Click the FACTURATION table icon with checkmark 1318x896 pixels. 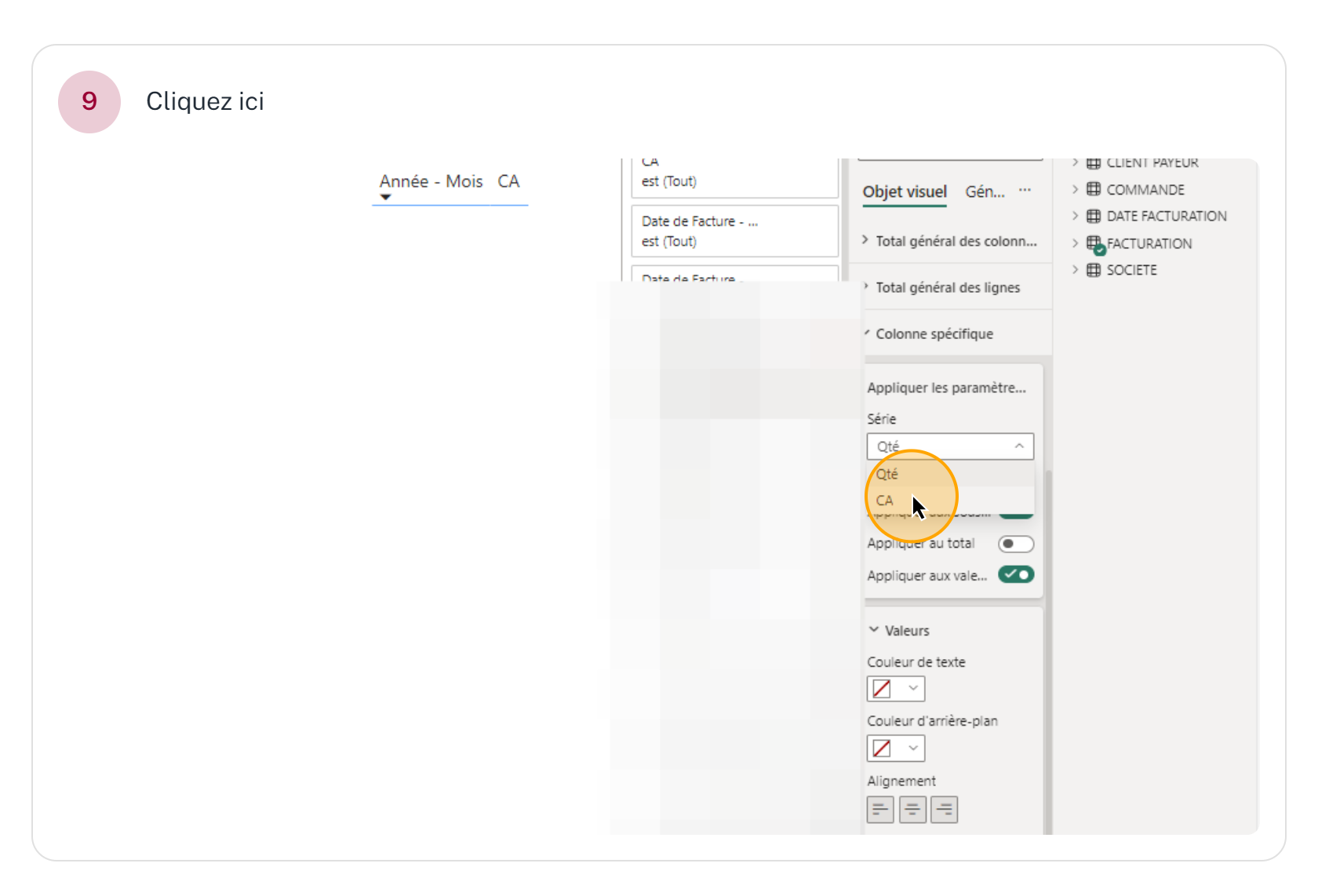(x=1094, y=244)
